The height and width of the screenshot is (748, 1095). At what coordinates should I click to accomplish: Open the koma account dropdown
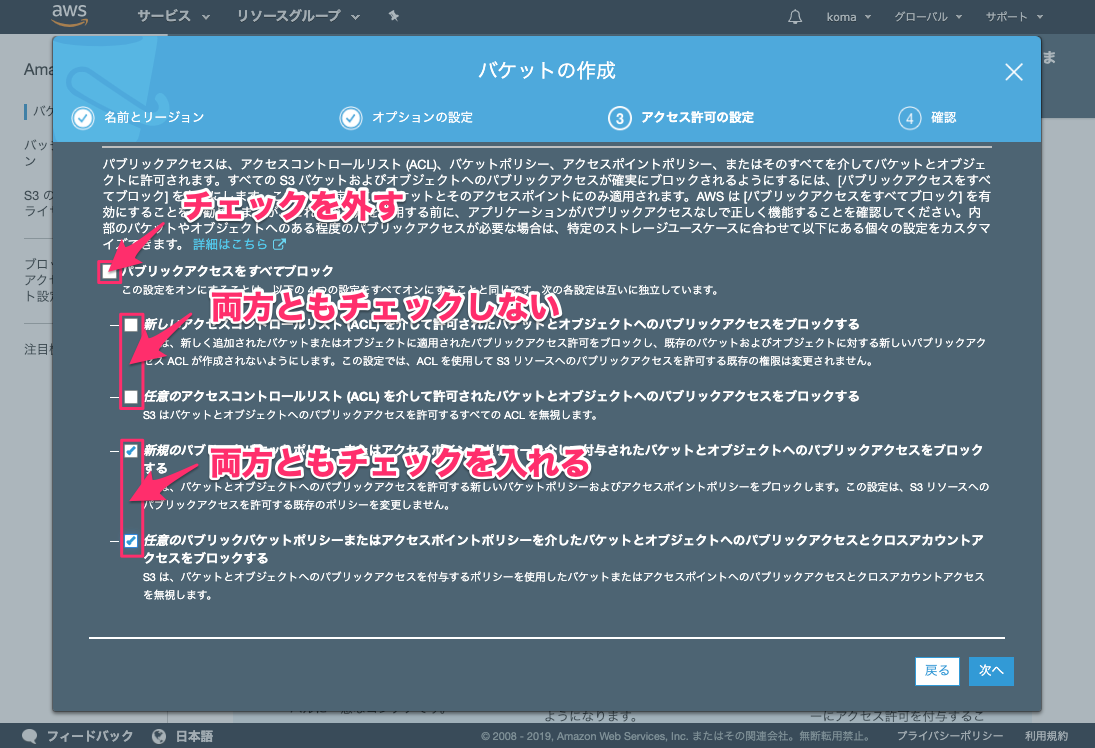[x=849, y=17]
